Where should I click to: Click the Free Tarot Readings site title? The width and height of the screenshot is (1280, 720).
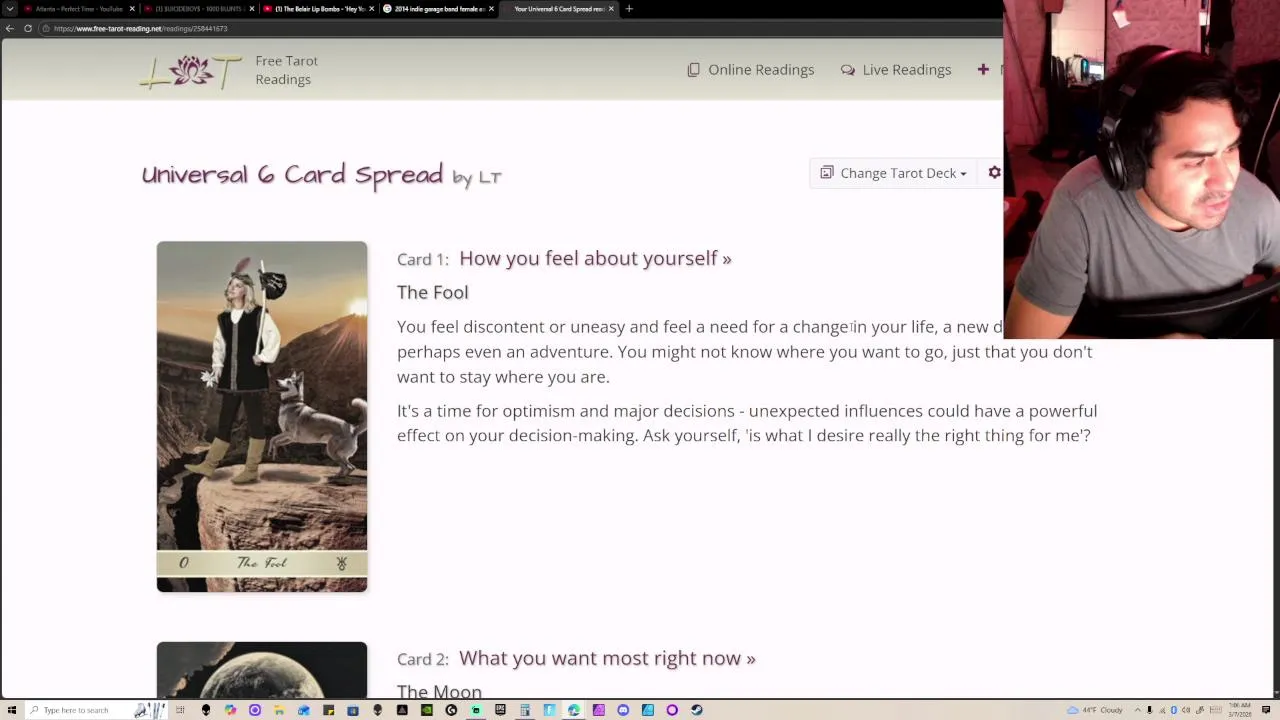pos(286,70)
